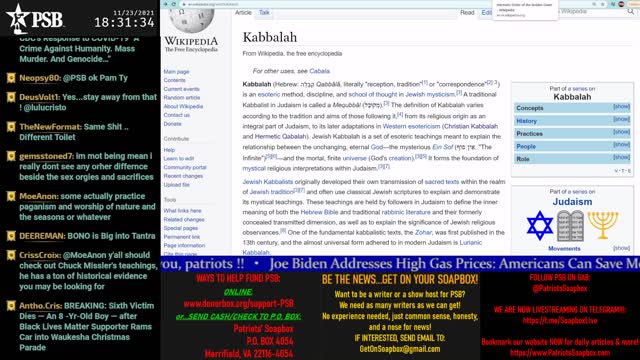Click Contact us in sidebar

(x=177, y=115)
